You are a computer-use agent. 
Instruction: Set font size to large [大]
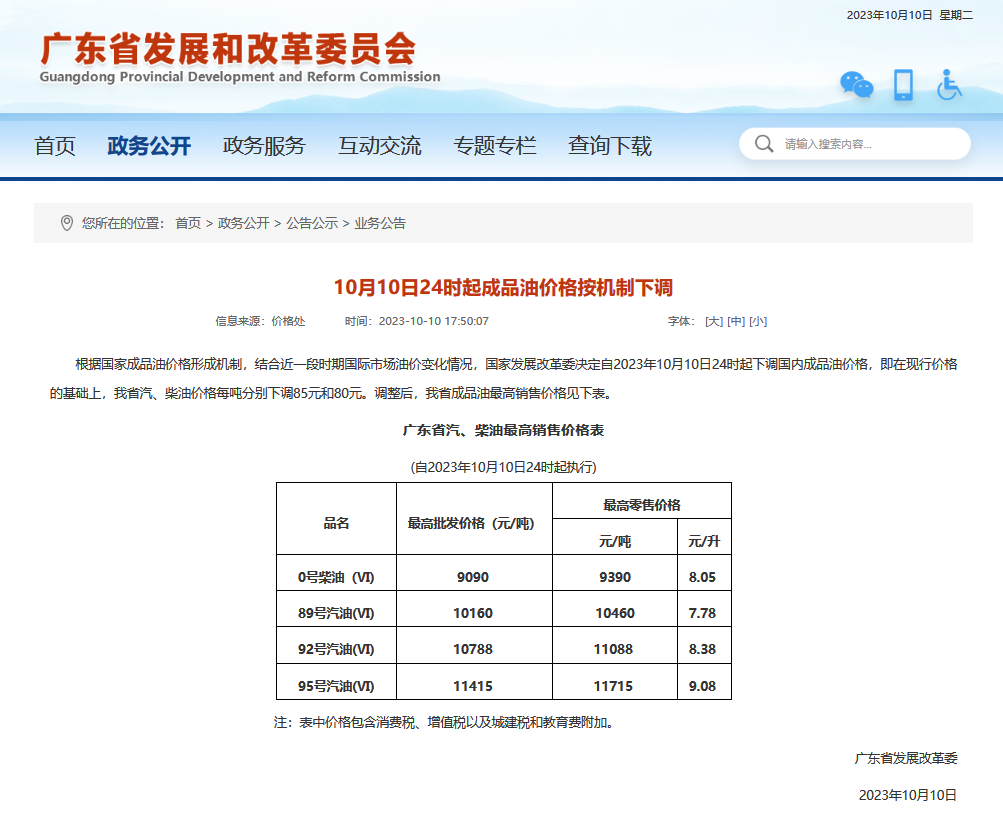point(714,321)
